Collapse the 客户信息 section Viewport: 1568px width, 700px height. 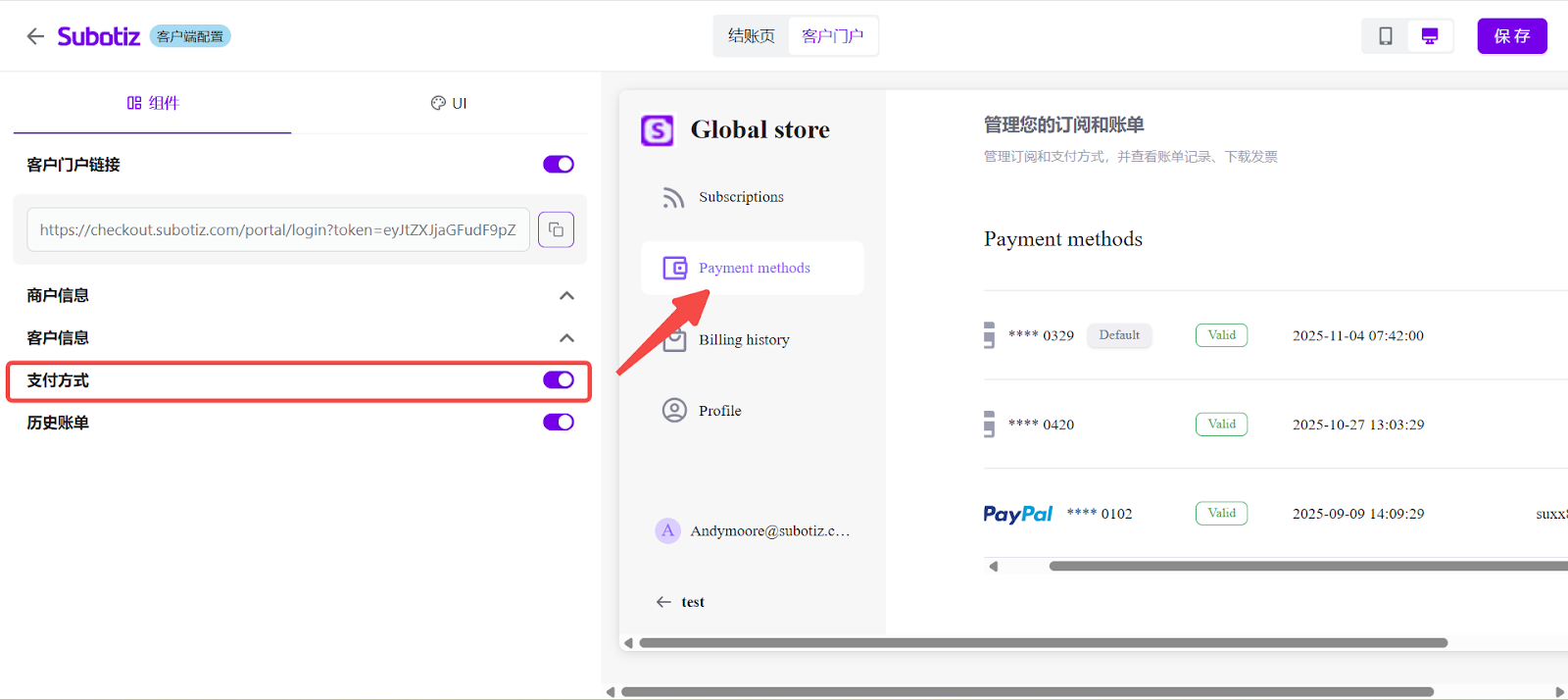tap(566, 337)
